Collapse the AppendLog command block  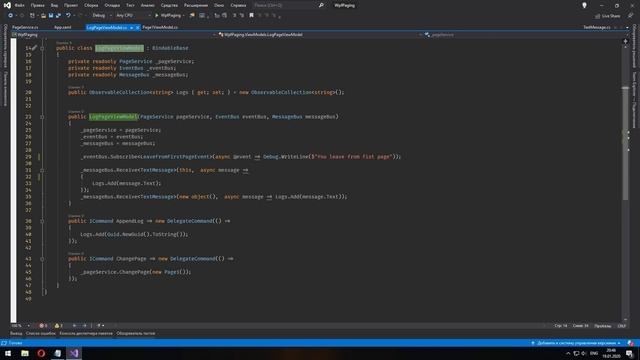pos(42,221)
